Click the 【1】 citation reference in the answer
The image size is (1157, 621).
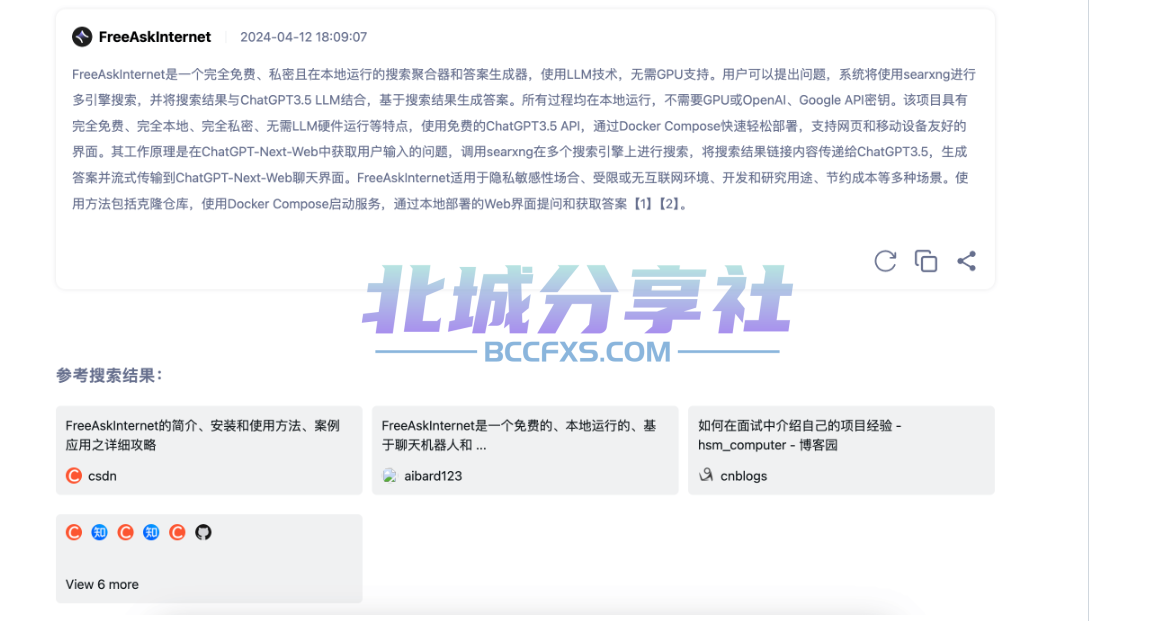(x=643, y=204)
